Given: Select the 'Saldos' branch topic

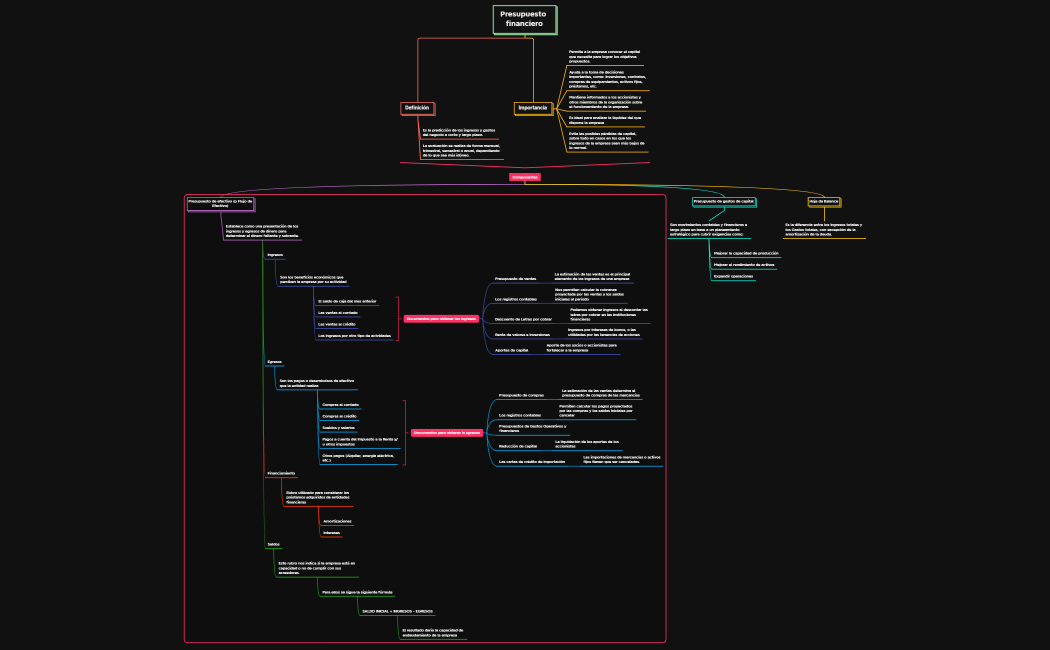Looking at the screenshot, I should 273,544.
